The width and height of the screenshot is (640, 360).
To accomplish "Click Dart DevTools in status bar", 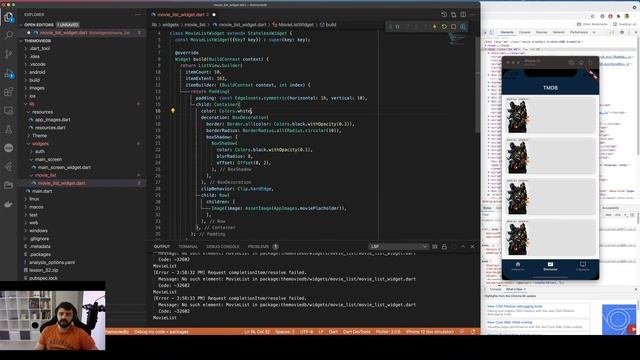I will (x=357, y=331).
